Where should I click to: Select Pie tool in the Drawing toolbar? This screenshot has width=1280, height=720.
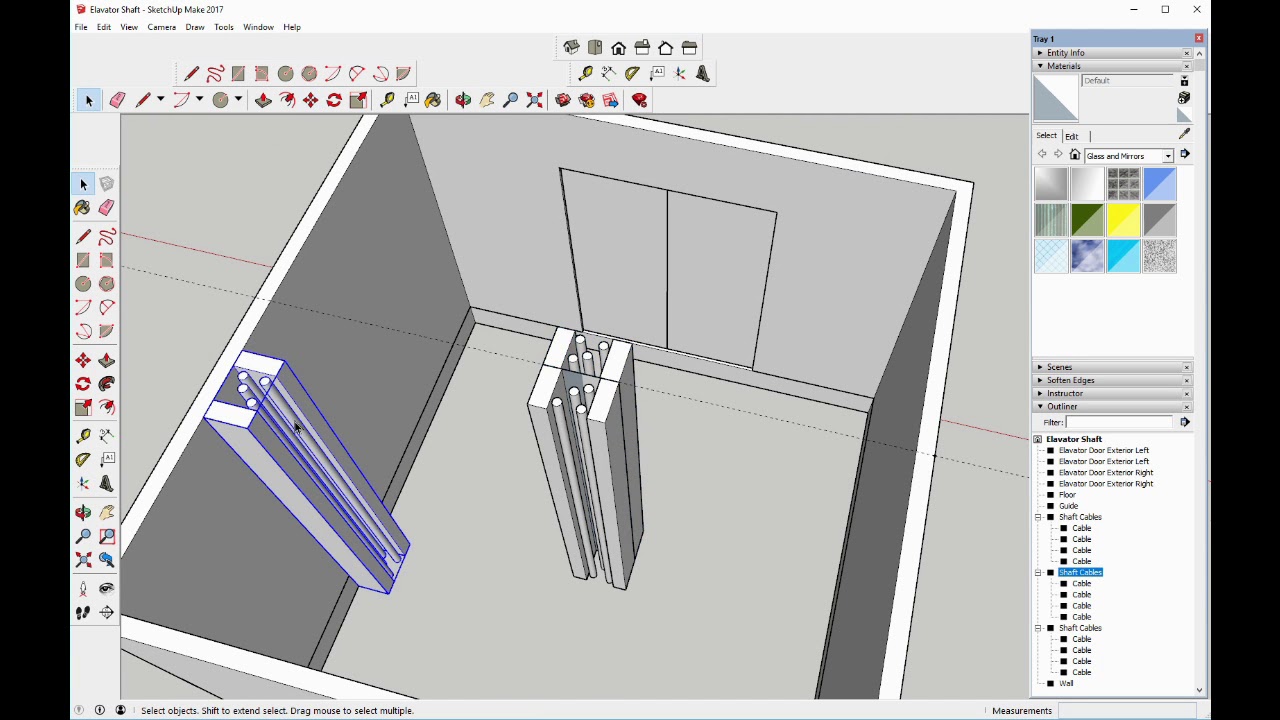coord(404,74)
